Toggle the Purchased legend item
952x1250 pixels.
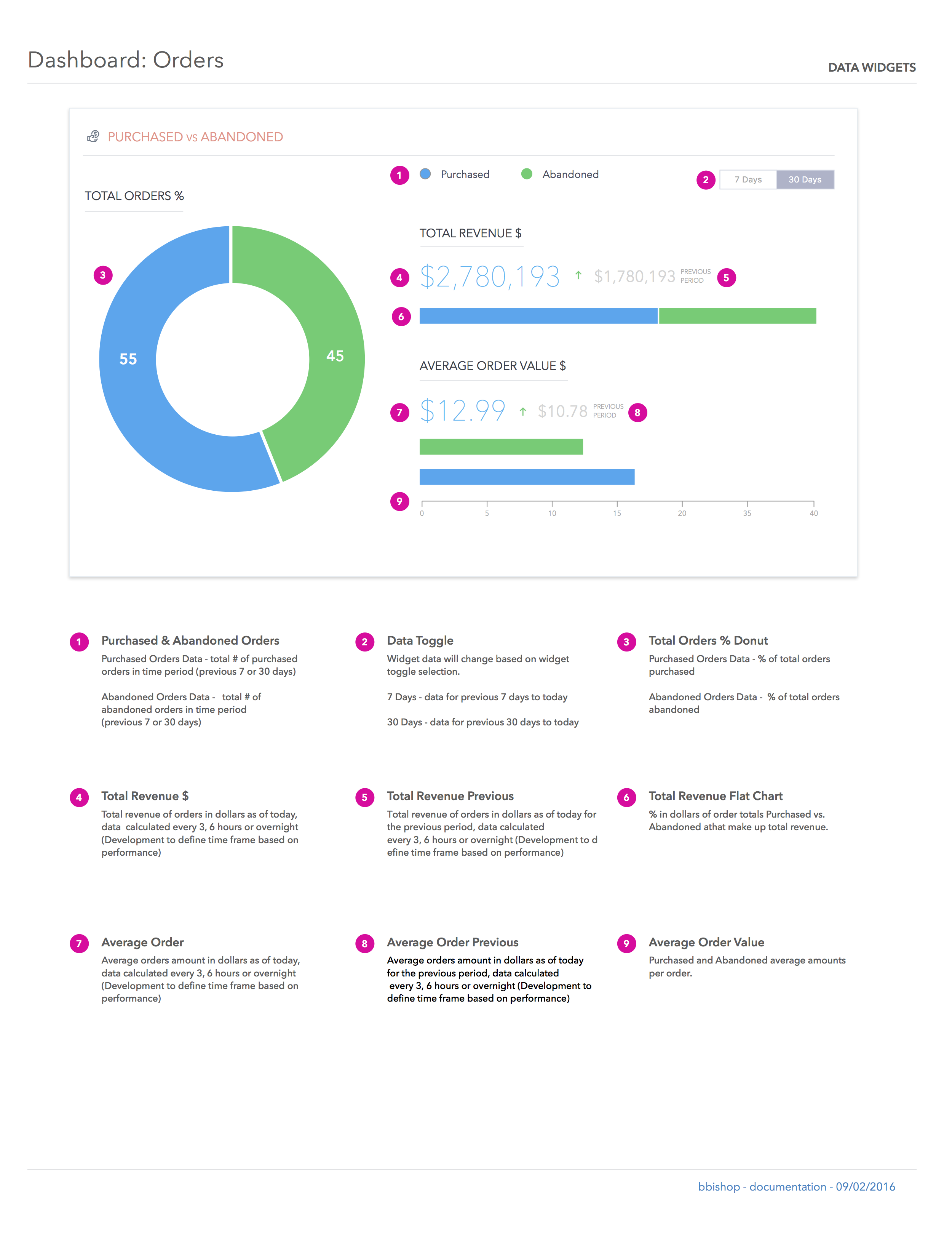click(465, 174)
